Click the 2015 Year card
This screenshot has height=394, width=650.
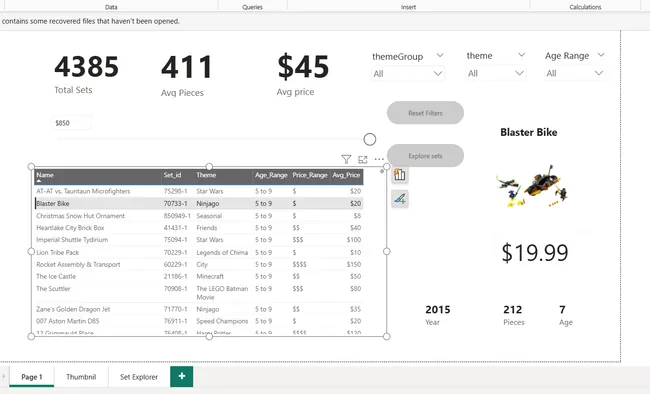pos(438,315)
